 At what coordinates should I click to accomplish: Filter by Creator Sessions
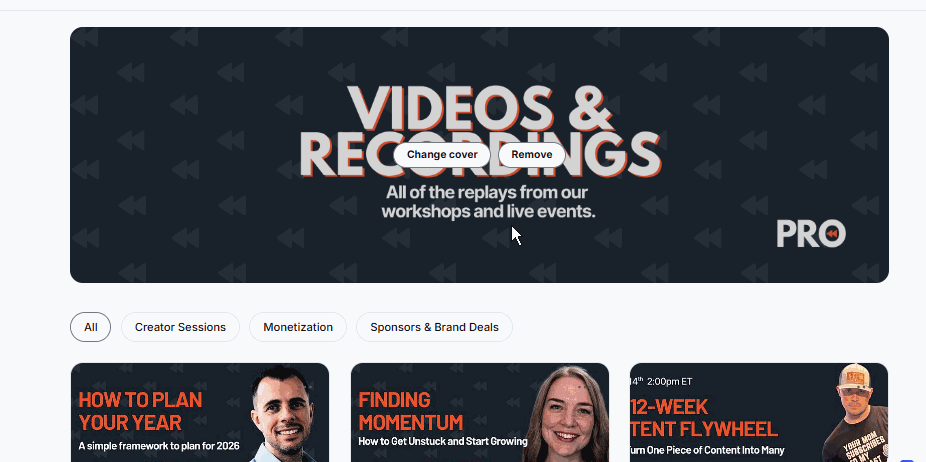point(180,327)
